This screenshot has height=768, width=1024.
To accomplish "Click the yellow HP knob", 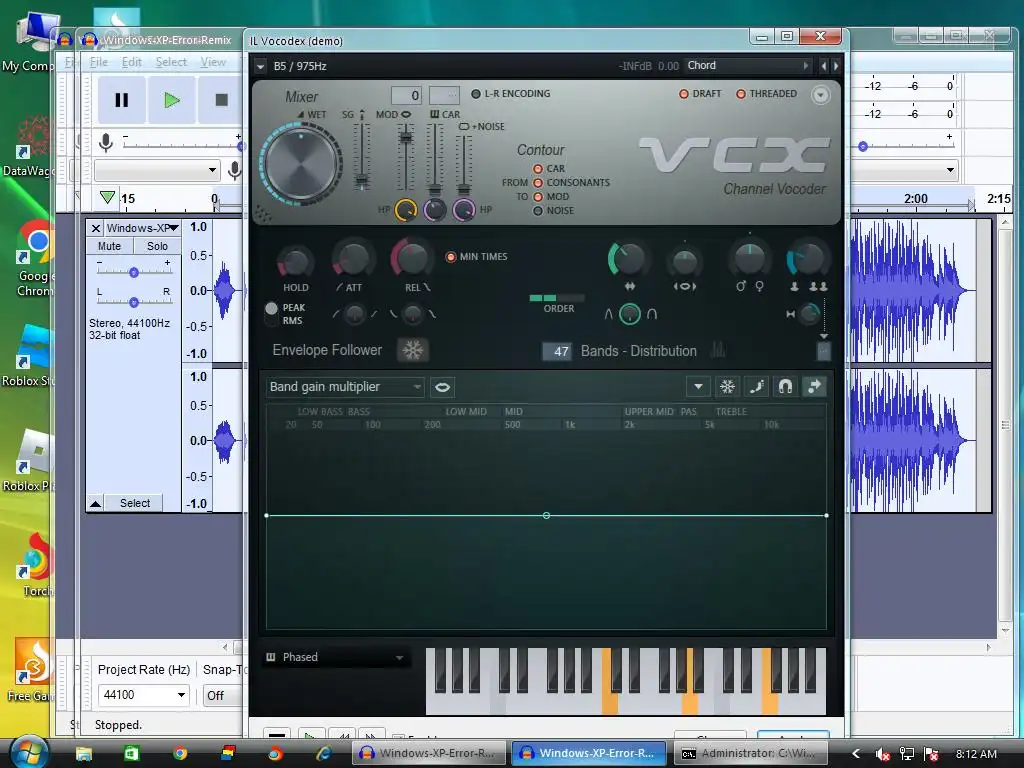I will point(406,210).
